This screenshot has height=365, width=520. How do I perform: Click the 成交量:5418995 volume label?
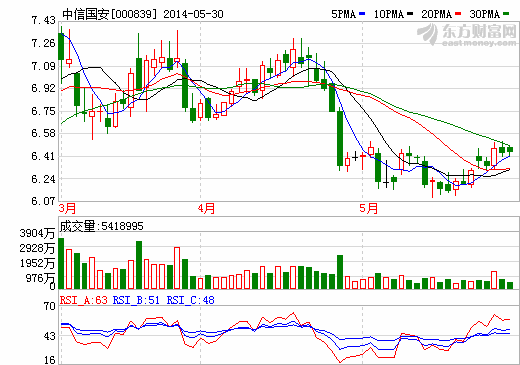click(x=101, y=226)
